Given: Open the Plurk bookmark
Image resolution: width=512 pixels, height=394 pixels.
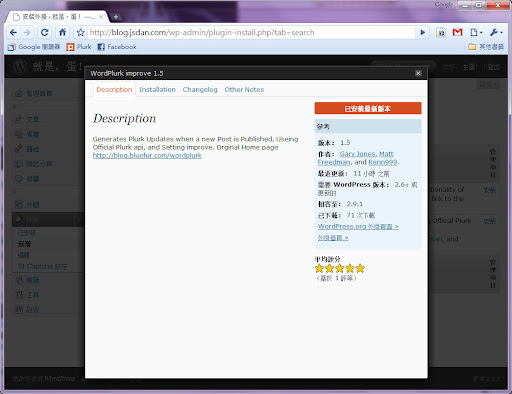Looking at the screenshot, I should click(79, 47).
